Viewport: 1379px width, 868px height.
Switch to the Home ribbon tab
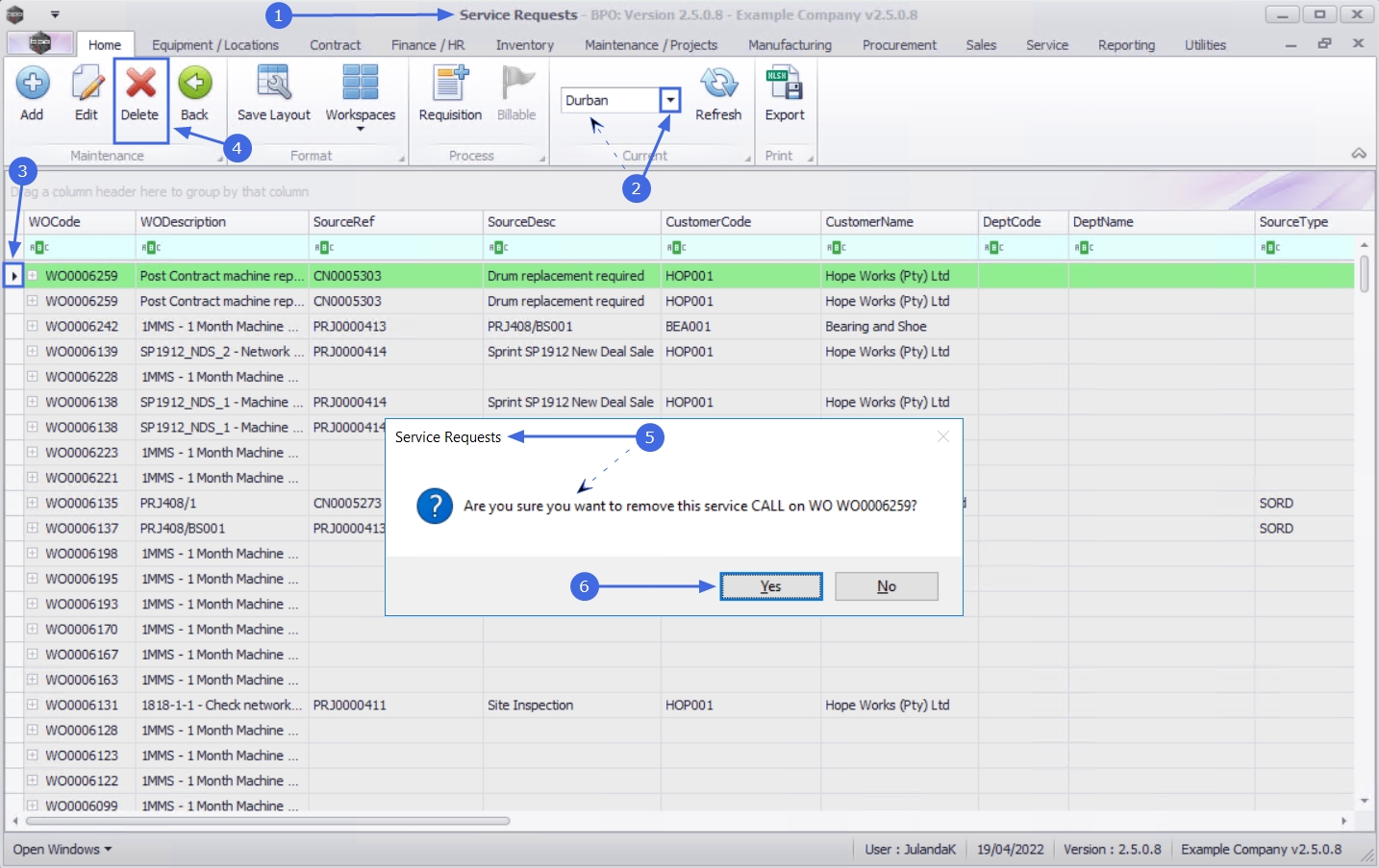[x=105, y=45]
